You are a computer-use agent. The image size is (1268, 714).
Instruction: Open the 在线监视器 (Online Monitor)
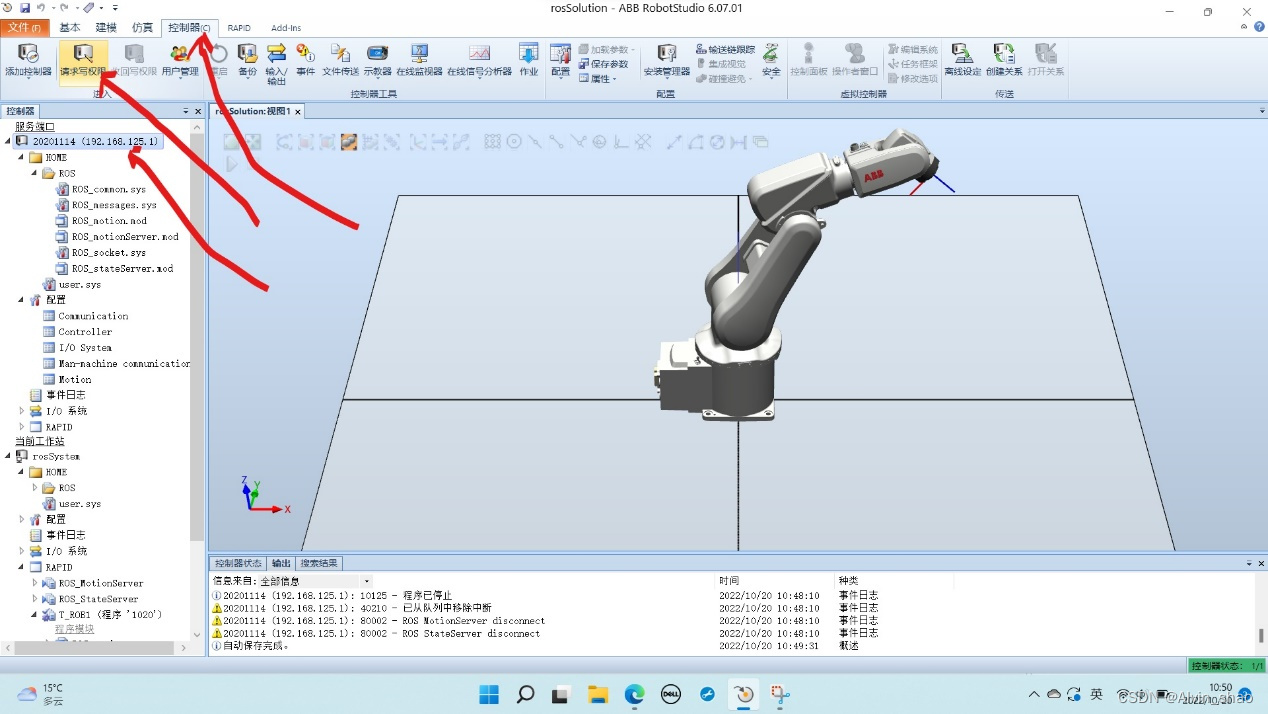click(419, 60)
